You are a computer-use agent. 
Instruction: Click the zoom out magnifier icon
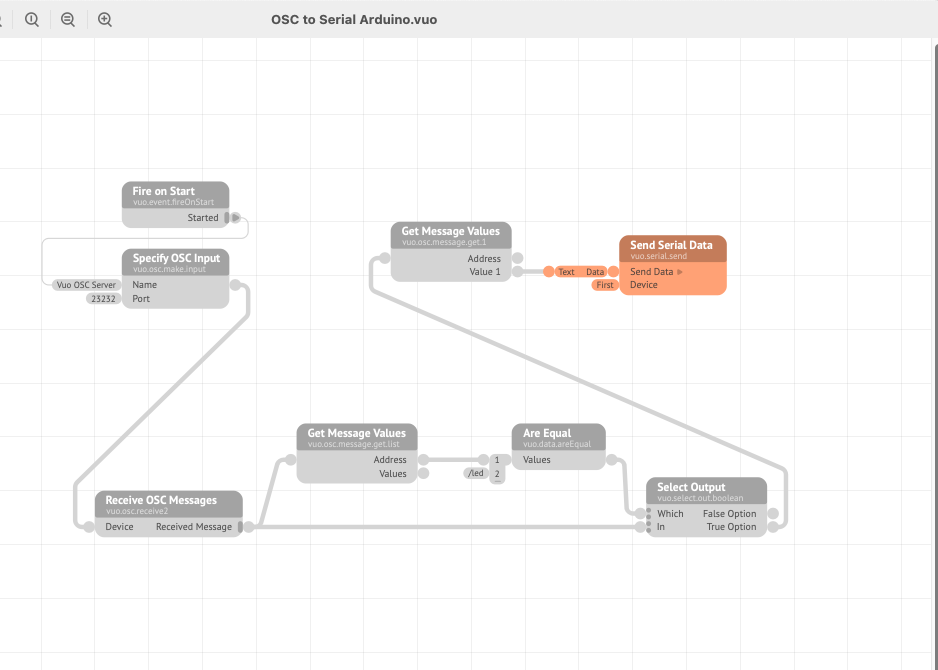(x=68, y=20)
